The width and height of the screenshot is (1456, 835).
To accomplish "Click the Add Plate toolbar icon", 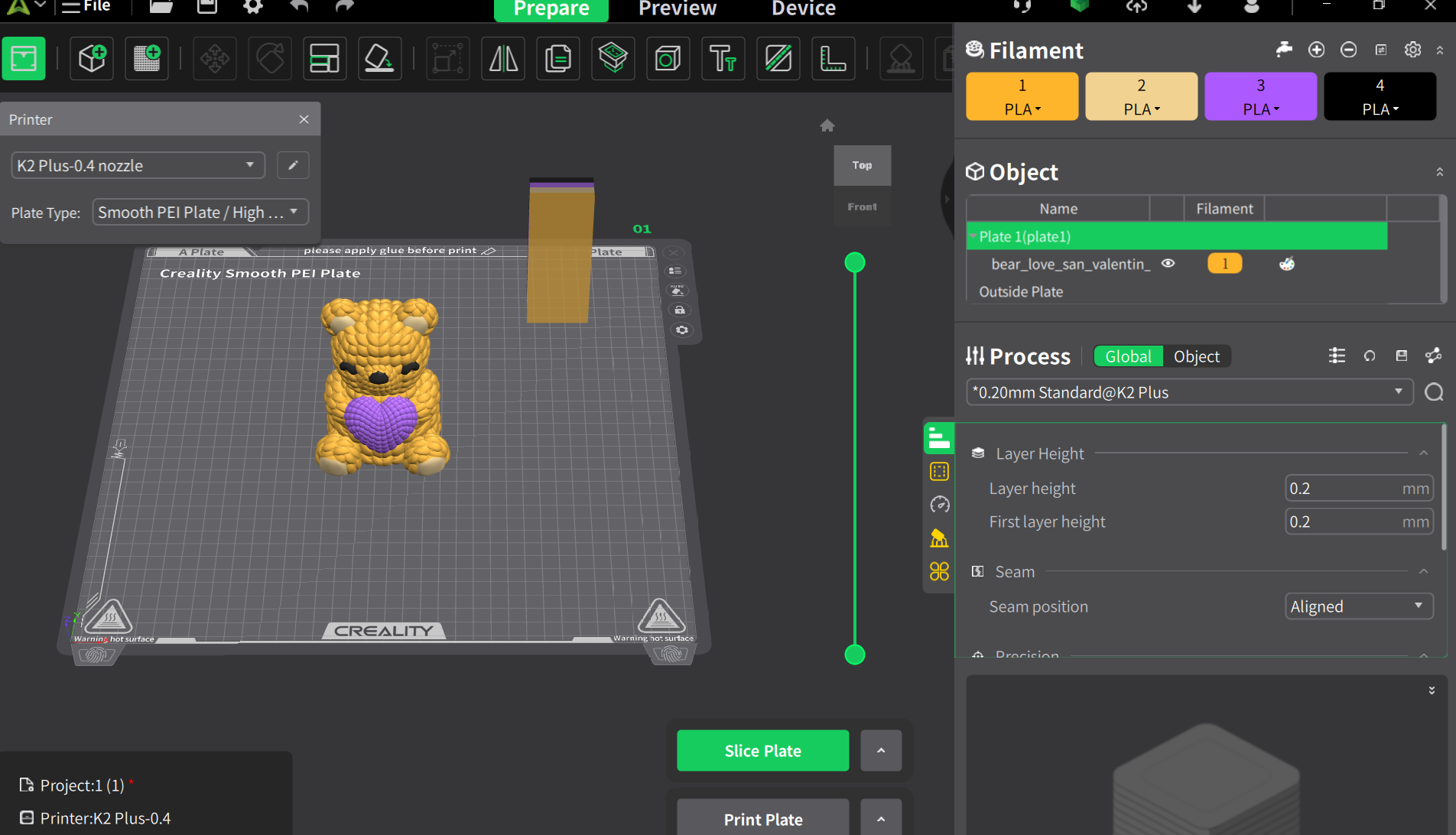I will pyautogui.click(x=147, y=59).
